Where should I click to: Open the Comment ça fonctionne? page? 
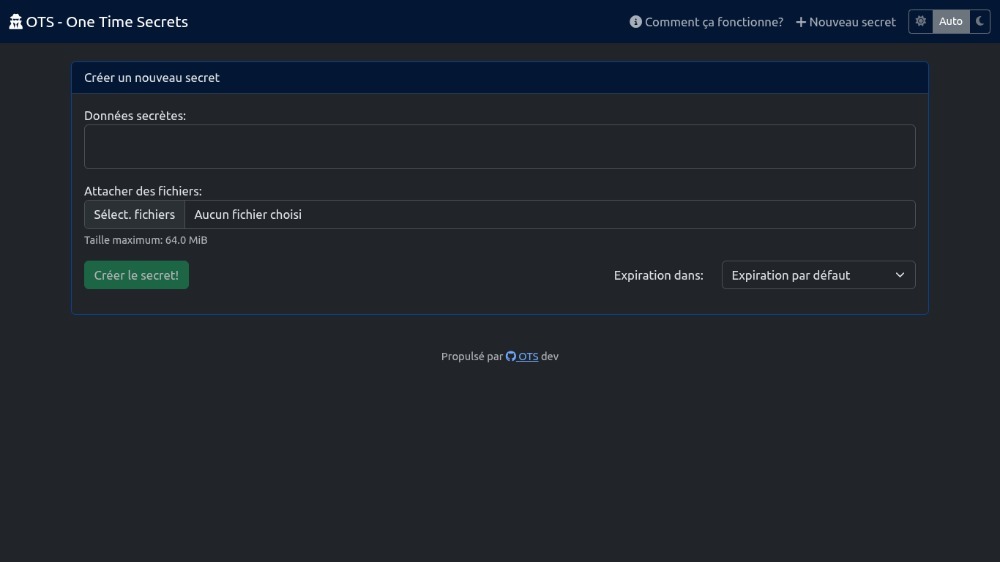(713, 22)
